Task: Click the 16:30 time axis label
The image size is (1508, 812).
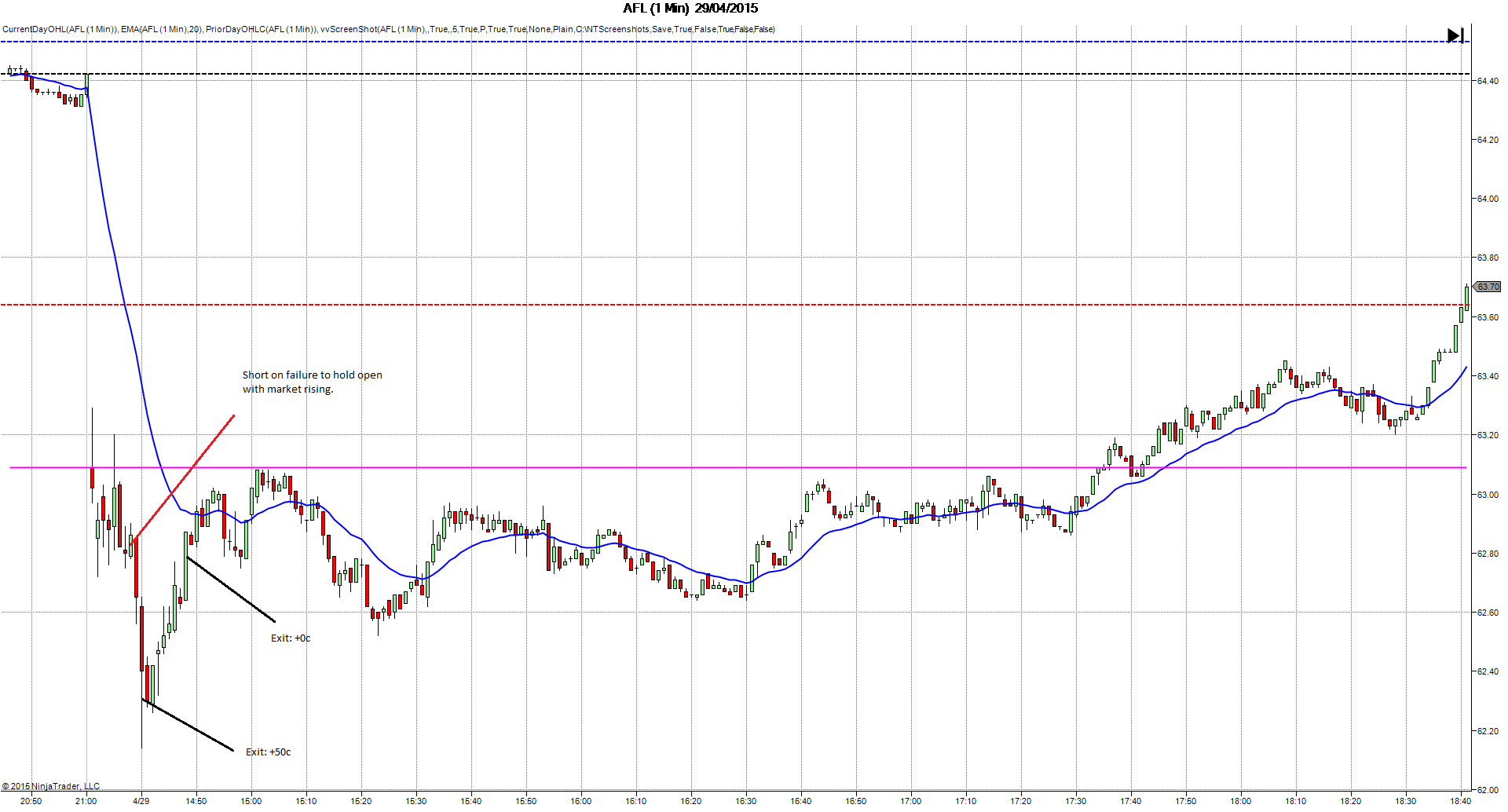Action: tap(746, 801)
